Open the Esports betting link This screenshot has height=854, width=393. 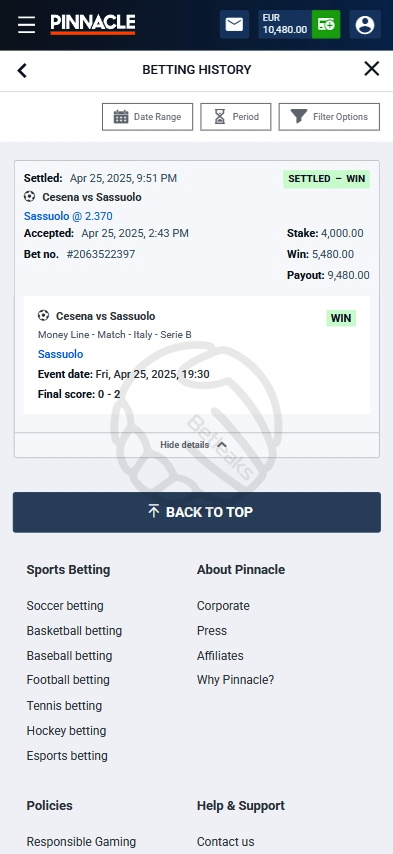pyautogui.click(x=67, y=755)
